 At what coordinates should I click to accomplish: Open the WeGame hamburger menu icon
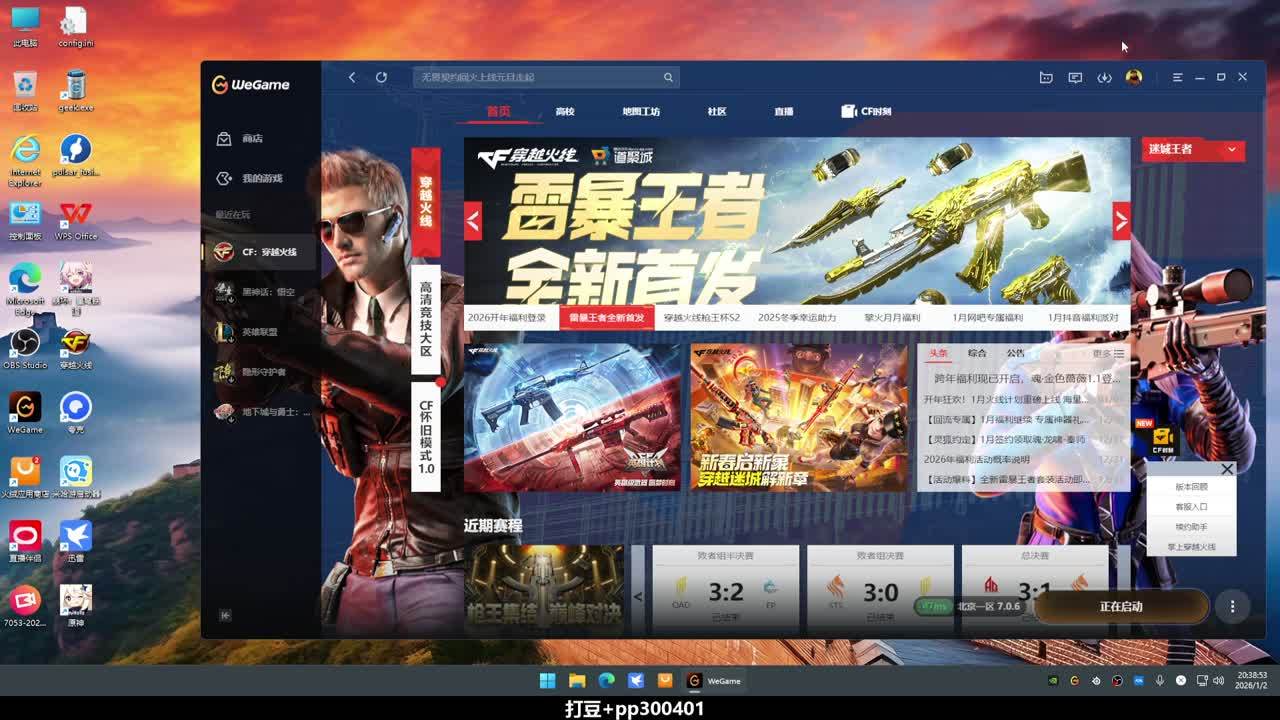click(x=1177, y=77)
